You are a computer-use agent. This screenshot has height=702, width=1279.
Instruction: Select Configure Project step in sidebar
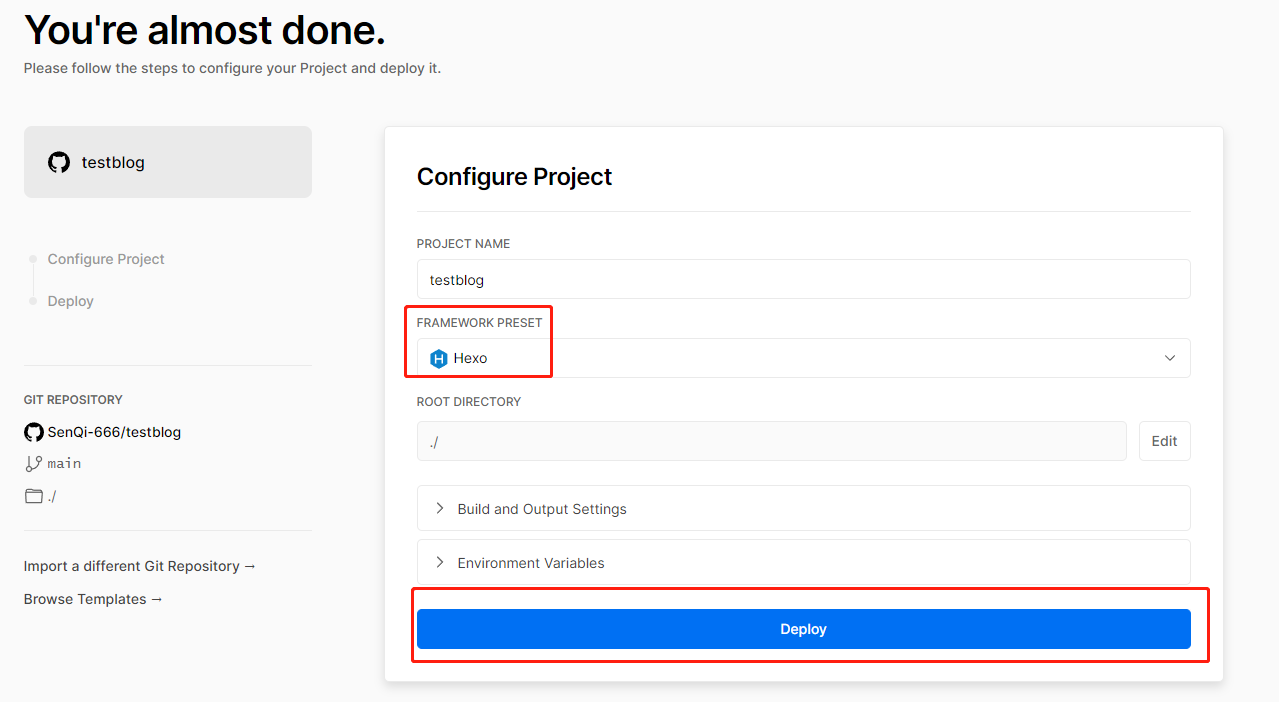tap(106, 259)
